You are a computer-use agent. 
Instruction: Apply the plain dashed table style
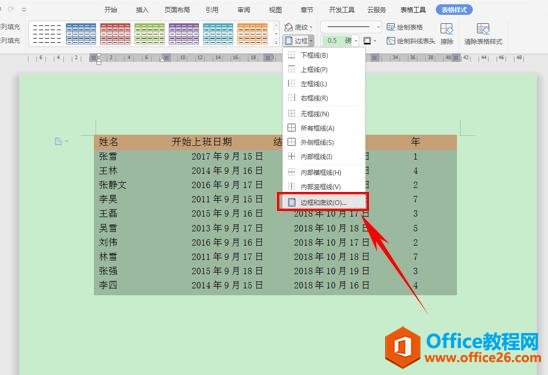tap(46, 34)
